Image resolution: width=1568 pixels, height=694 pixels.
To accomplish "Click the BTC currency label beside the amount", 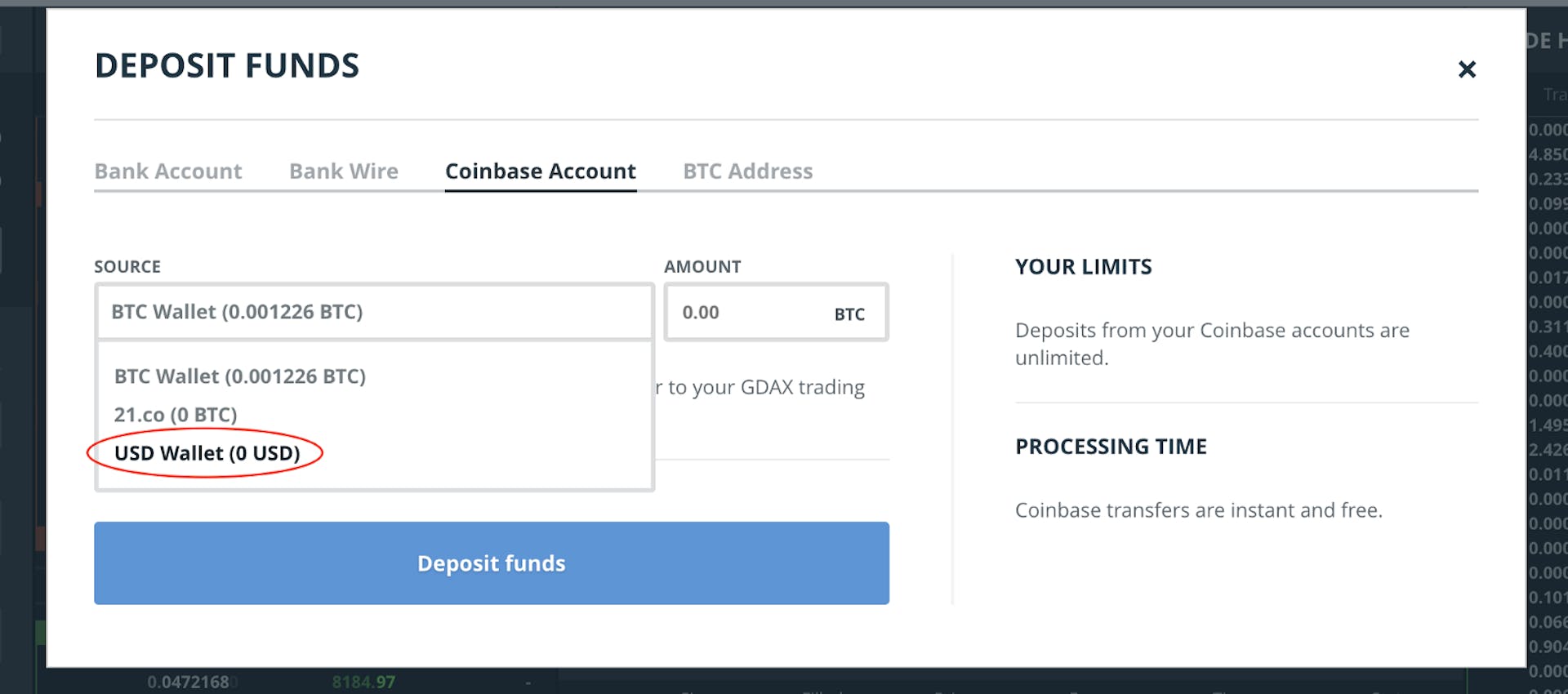I will click(850, 314).
